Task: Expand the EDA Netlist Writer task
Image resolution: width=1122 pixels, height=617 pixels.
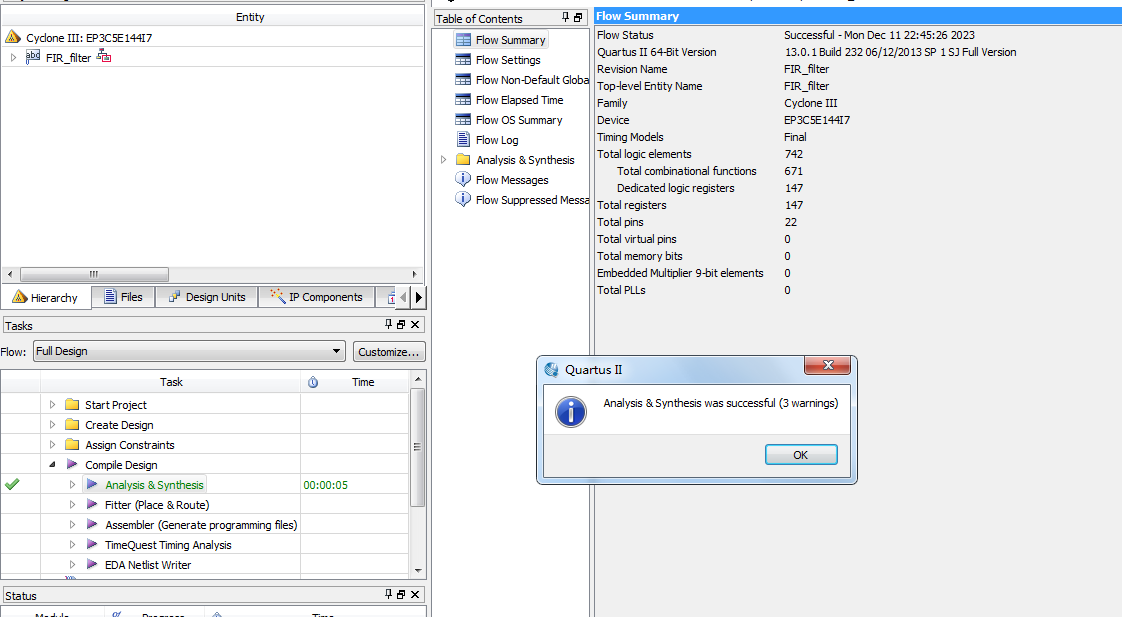Action: pyautogui.click(x=72, y=565)
